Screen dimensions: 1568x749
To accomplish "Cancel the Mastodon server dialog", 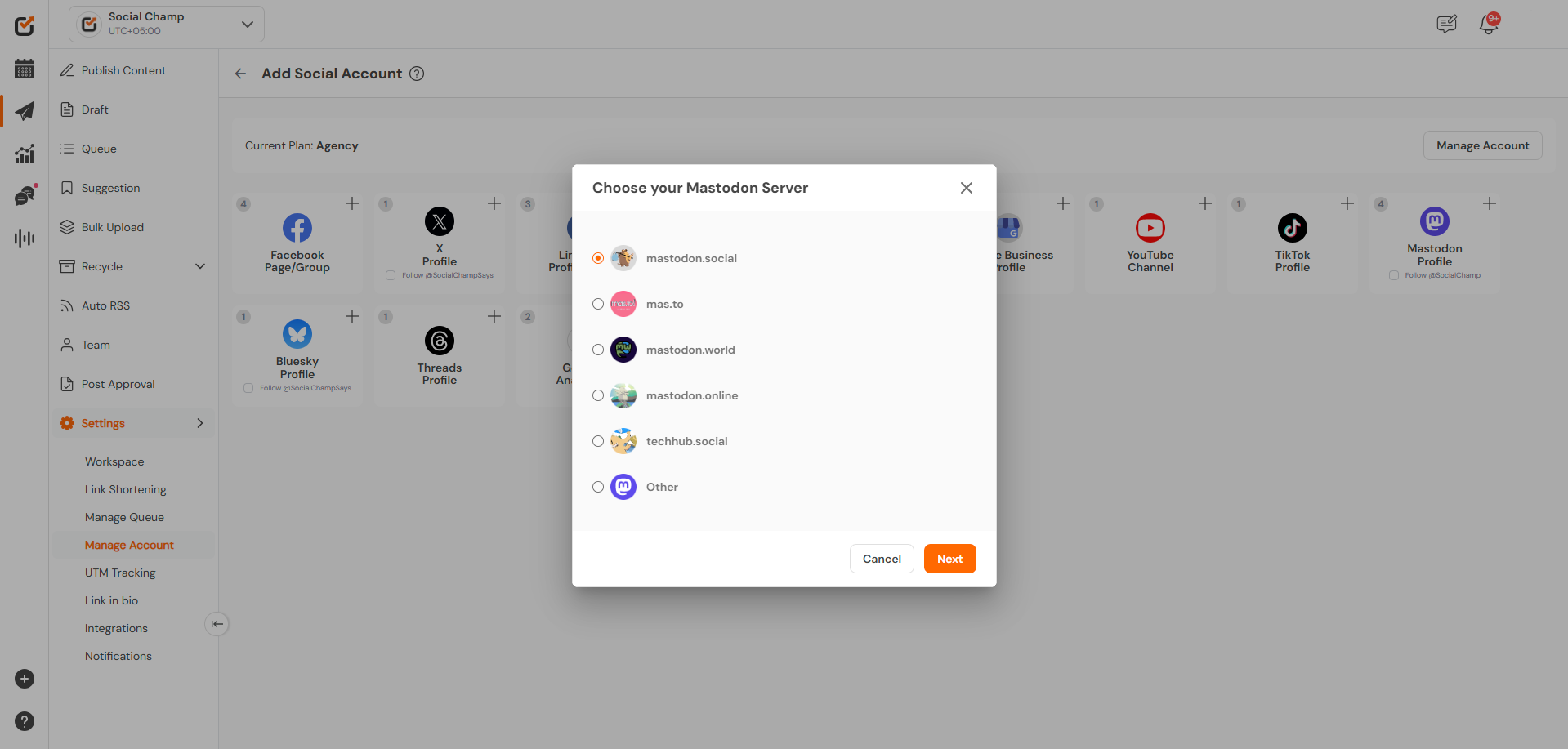I will tap(882, 559).
